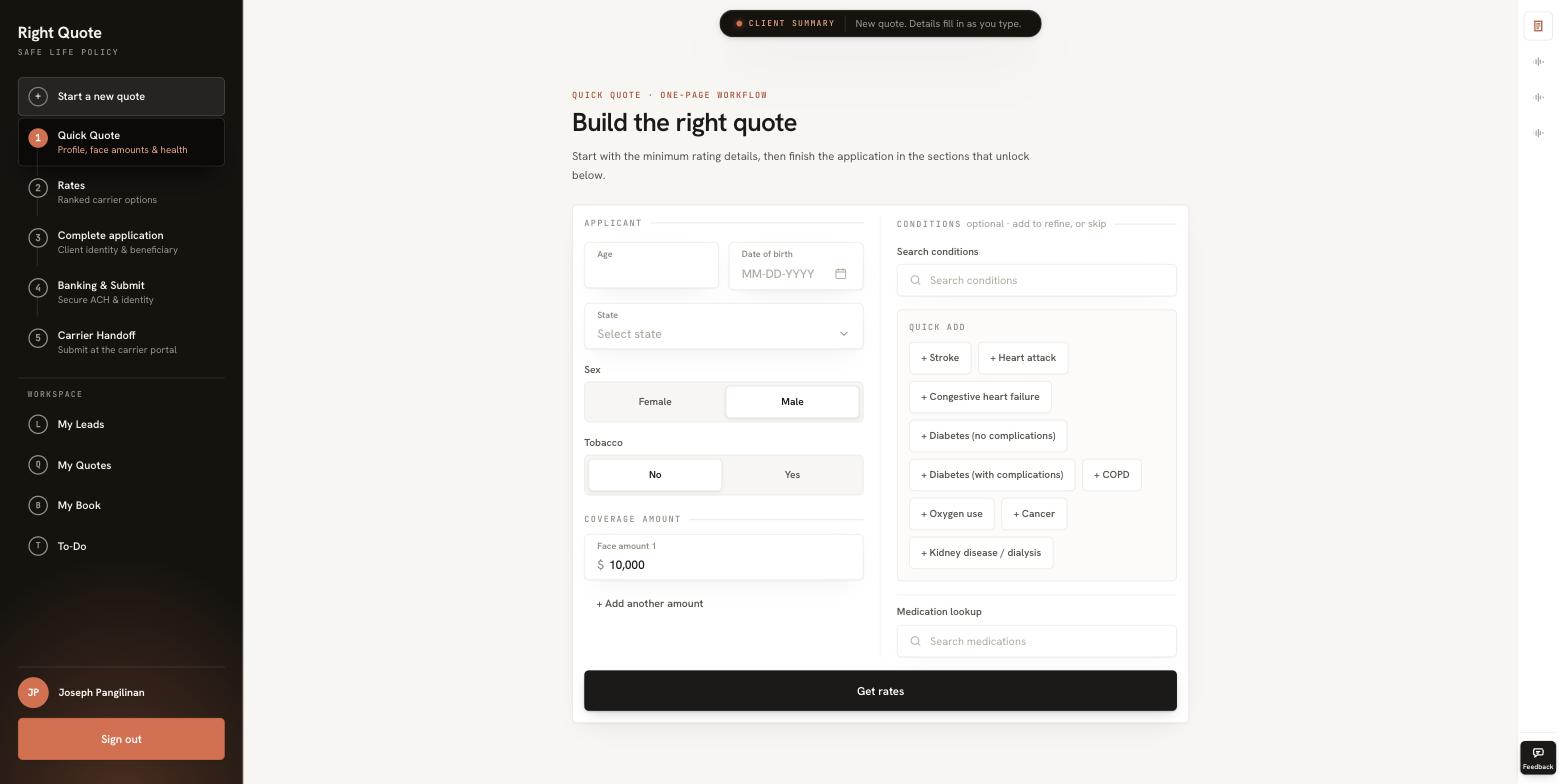Add another amount link
The image size is (1559, 784).
tap(650, 604)
